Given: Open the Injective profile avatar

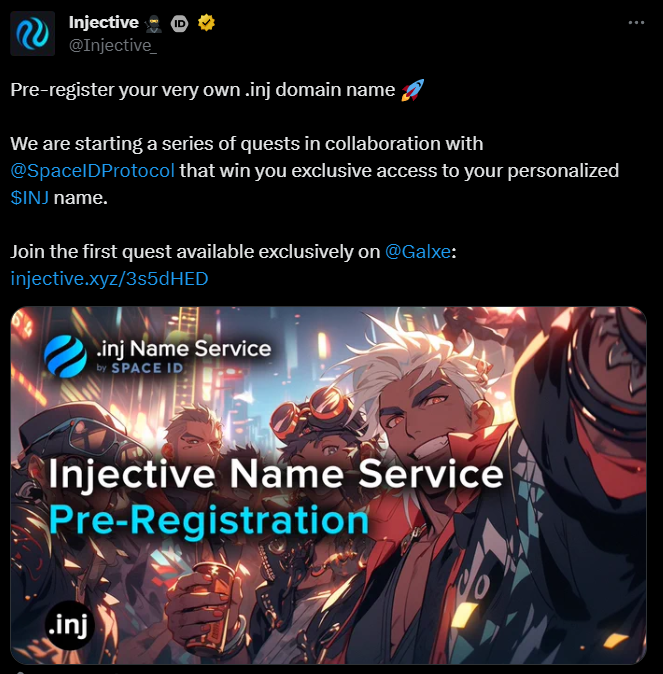Looking at the screenshot, I should (x=33, y=34).
